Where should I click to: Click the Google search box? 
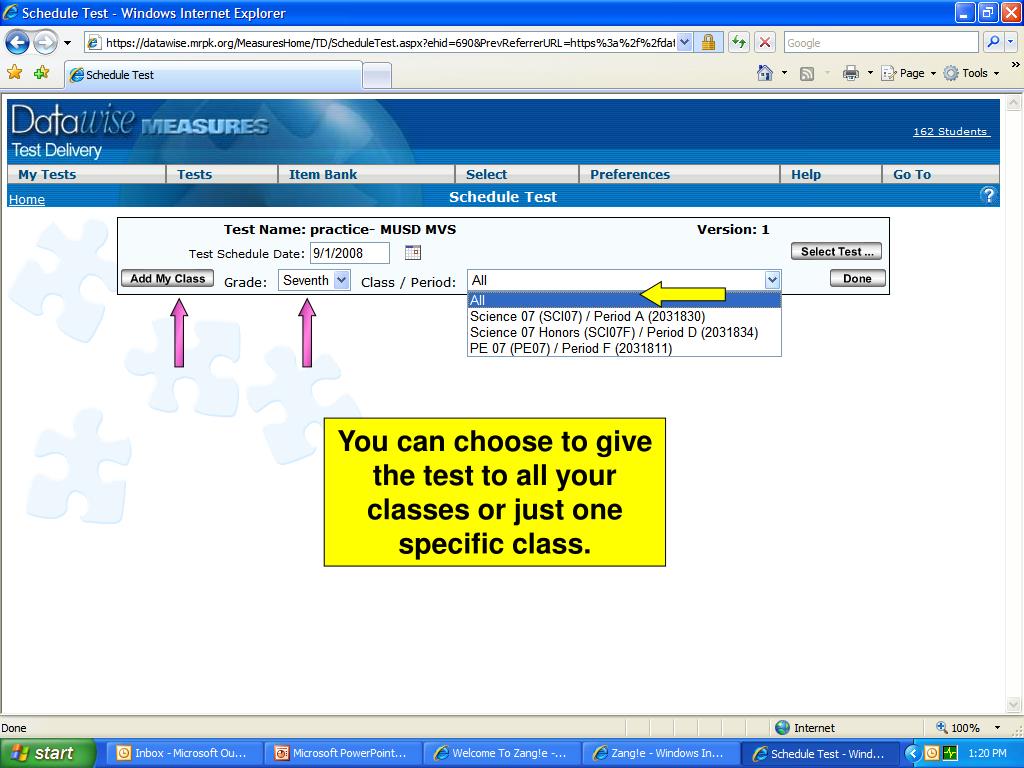pyautogui.click(x=881, y=43)
